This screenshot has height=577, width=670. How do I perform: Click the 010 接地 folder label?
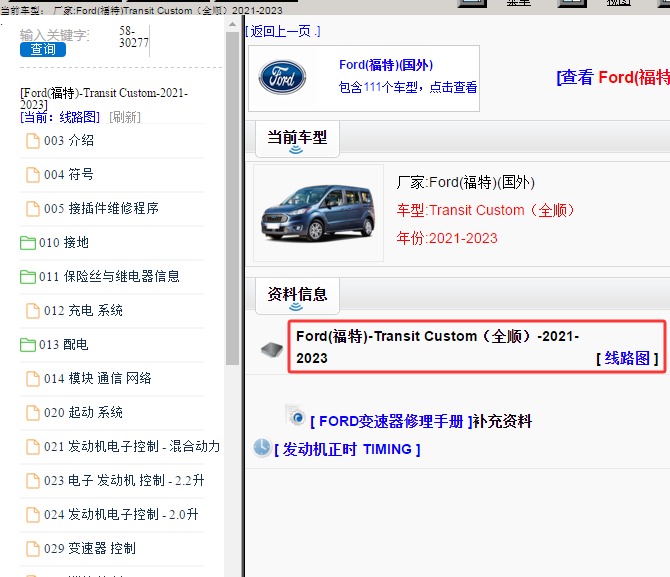click(64, 243)
